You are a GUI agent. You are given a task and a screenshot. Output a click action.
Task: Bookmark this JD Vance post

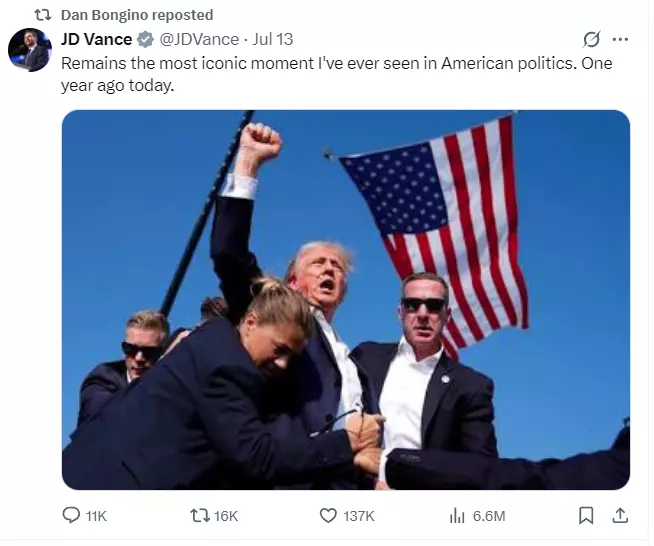[x=586, y=516]
